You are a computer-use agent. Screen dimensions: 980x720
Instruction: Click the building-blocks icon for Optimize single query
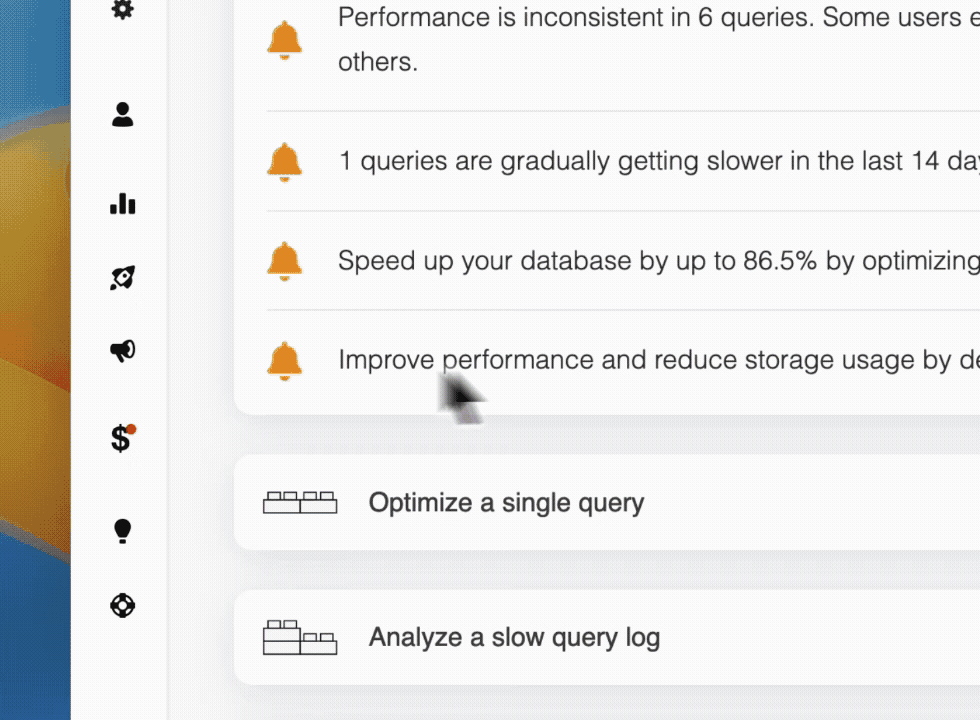(x=300, y=502)
